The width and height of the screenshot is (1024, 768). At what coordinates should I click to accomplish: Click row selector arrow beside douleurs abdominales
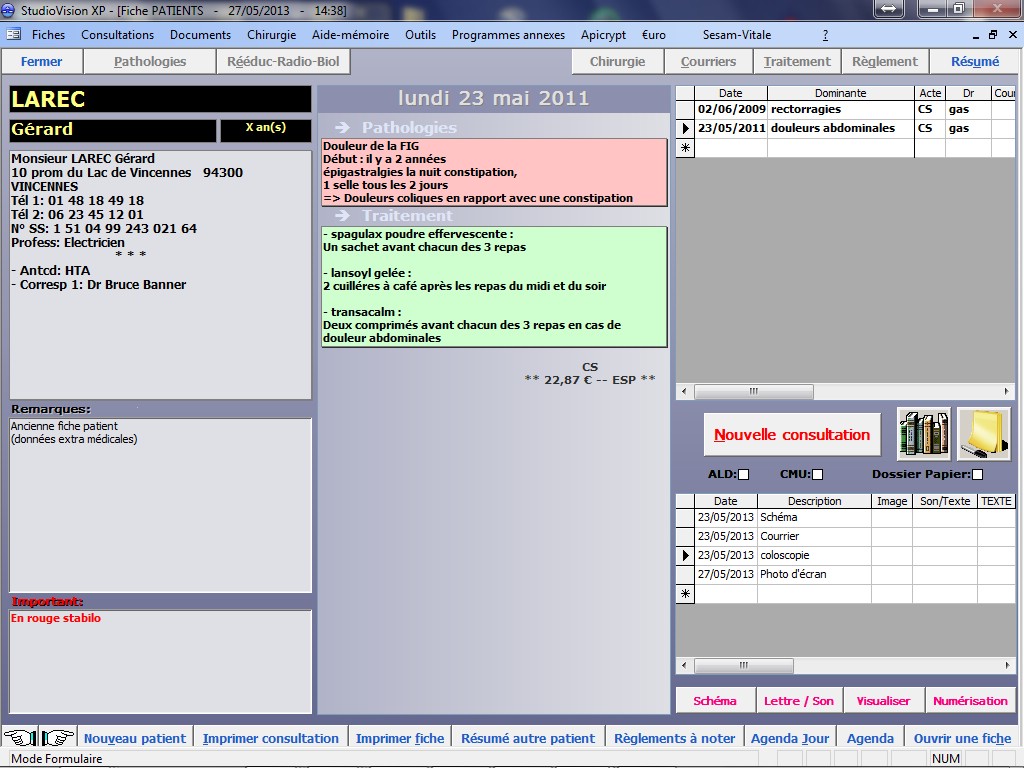pyautogui.click(x=686, y=129)
